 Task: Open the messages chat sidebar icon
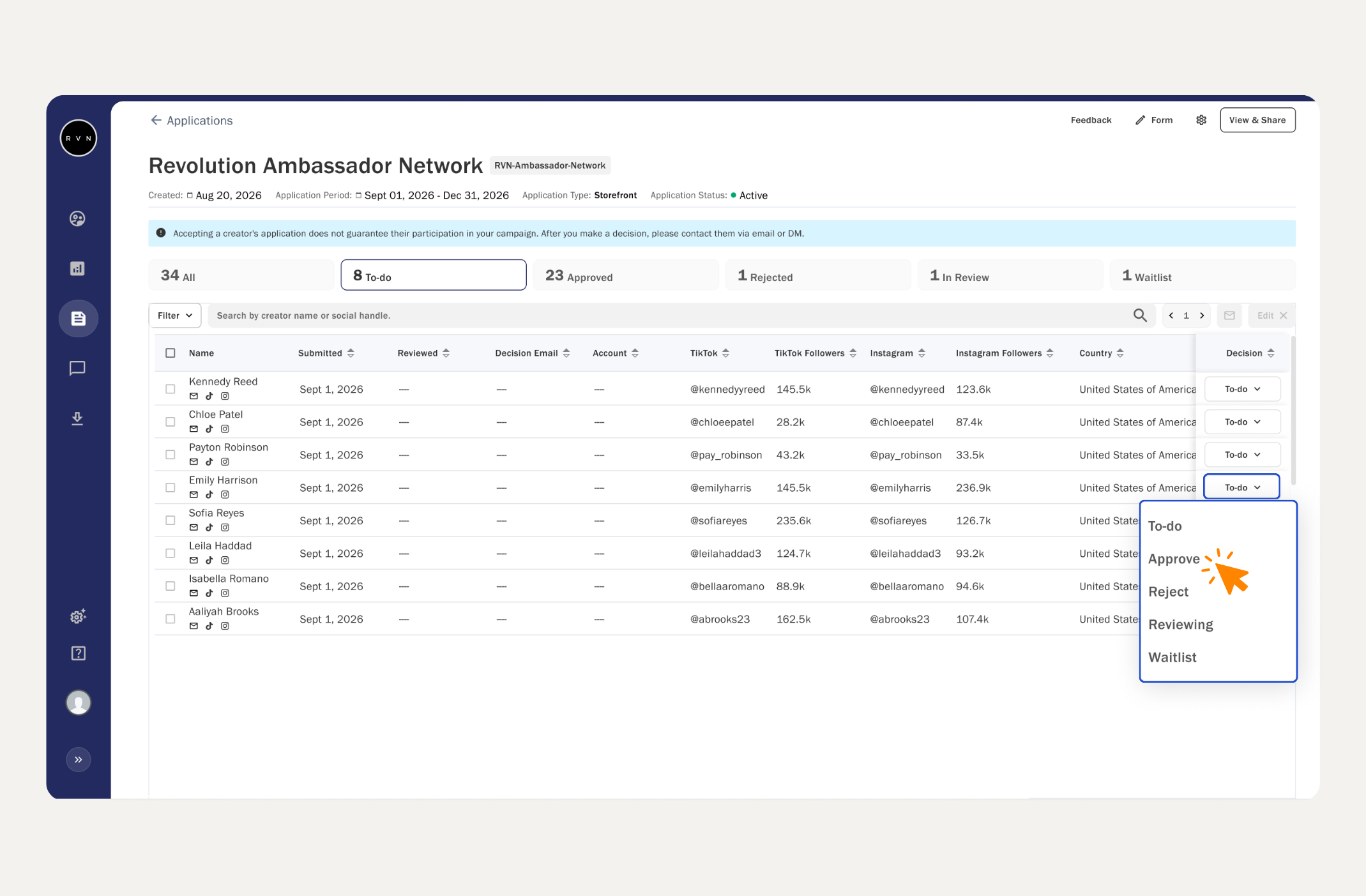click(77, 368)
